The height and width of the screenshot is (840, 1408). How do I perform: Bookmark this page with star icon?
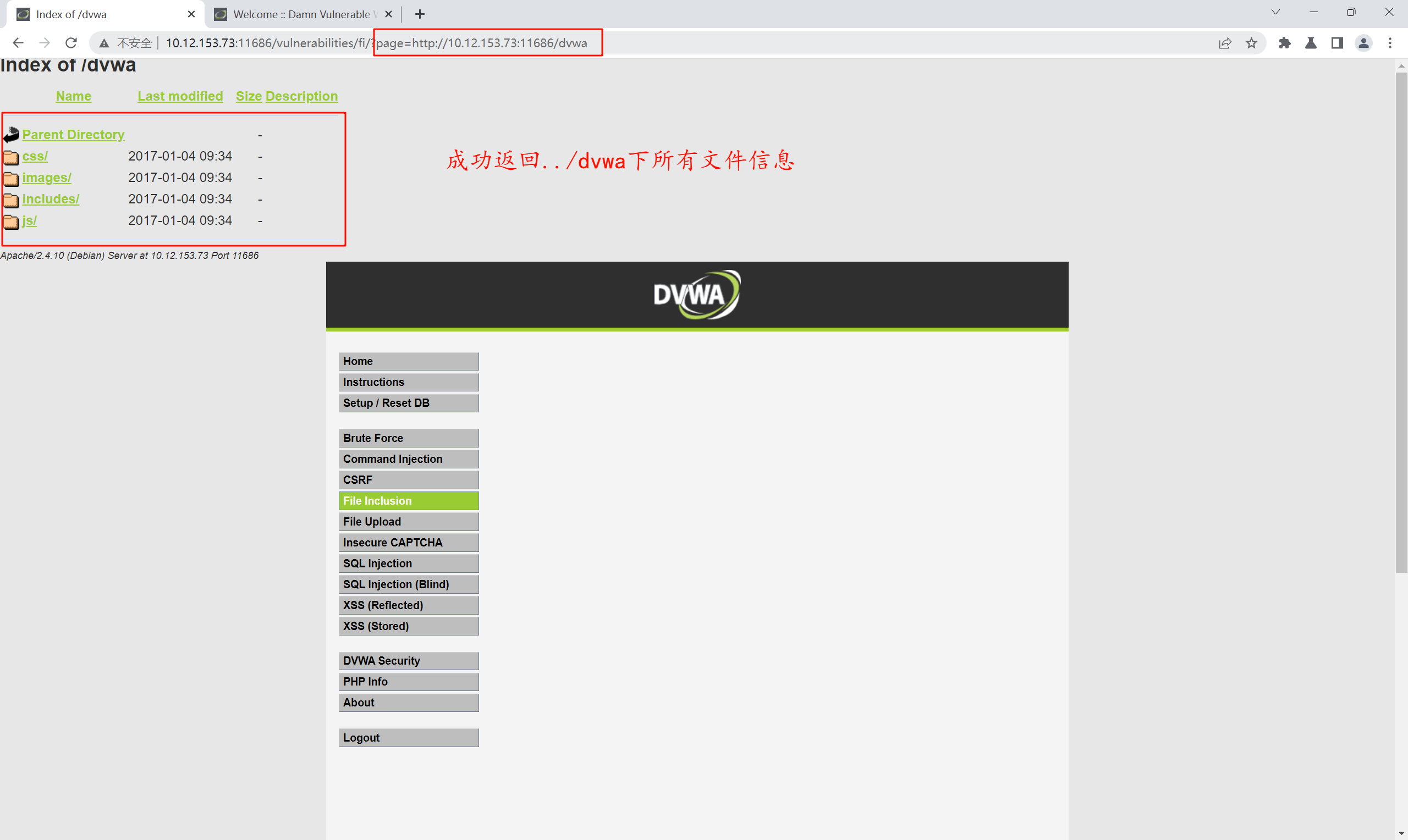click(x=1251, y=43)
